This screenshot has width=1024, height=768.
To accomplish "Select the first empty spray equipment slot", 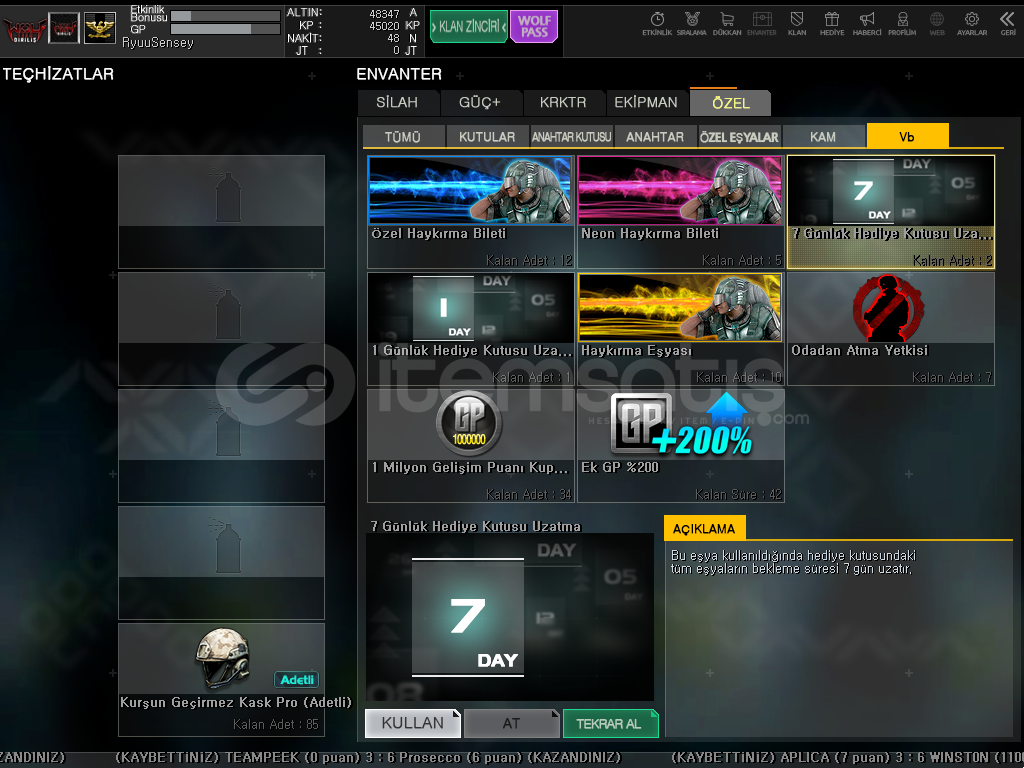I will pyautogui.click(x=221, y=212).
